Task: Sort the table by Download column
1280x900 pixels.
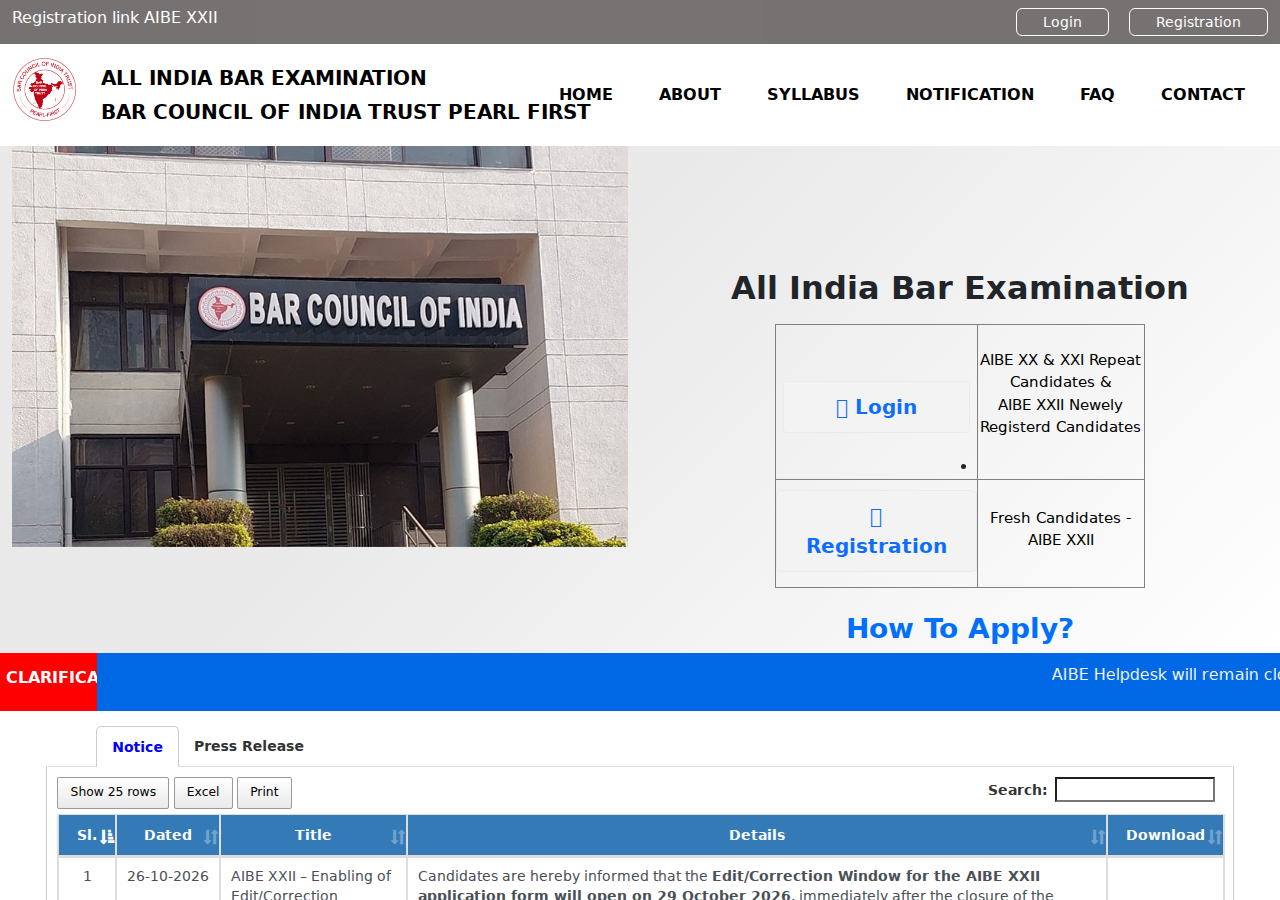Action: coord(1165,836)
